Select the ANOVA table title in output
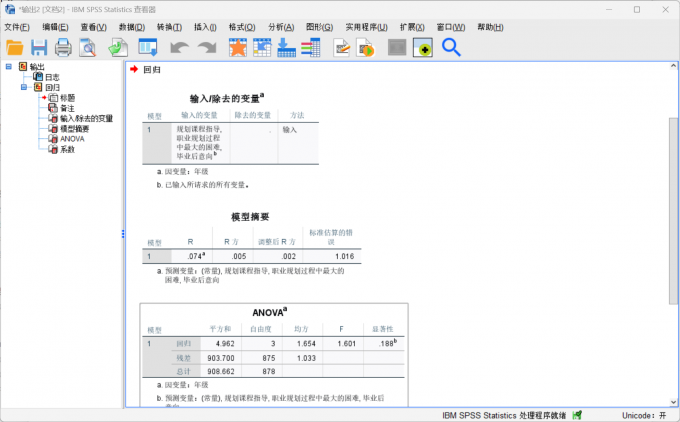This screenshot has height=422, width=680. pyautogui.click(x=269, y=312)
